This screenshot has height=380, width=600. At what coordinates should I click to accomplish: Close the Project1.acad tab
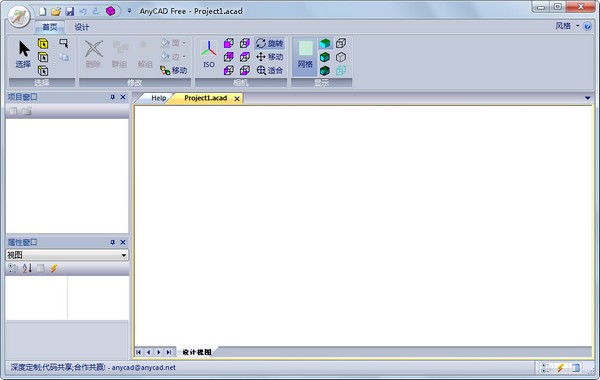point(237,99)
